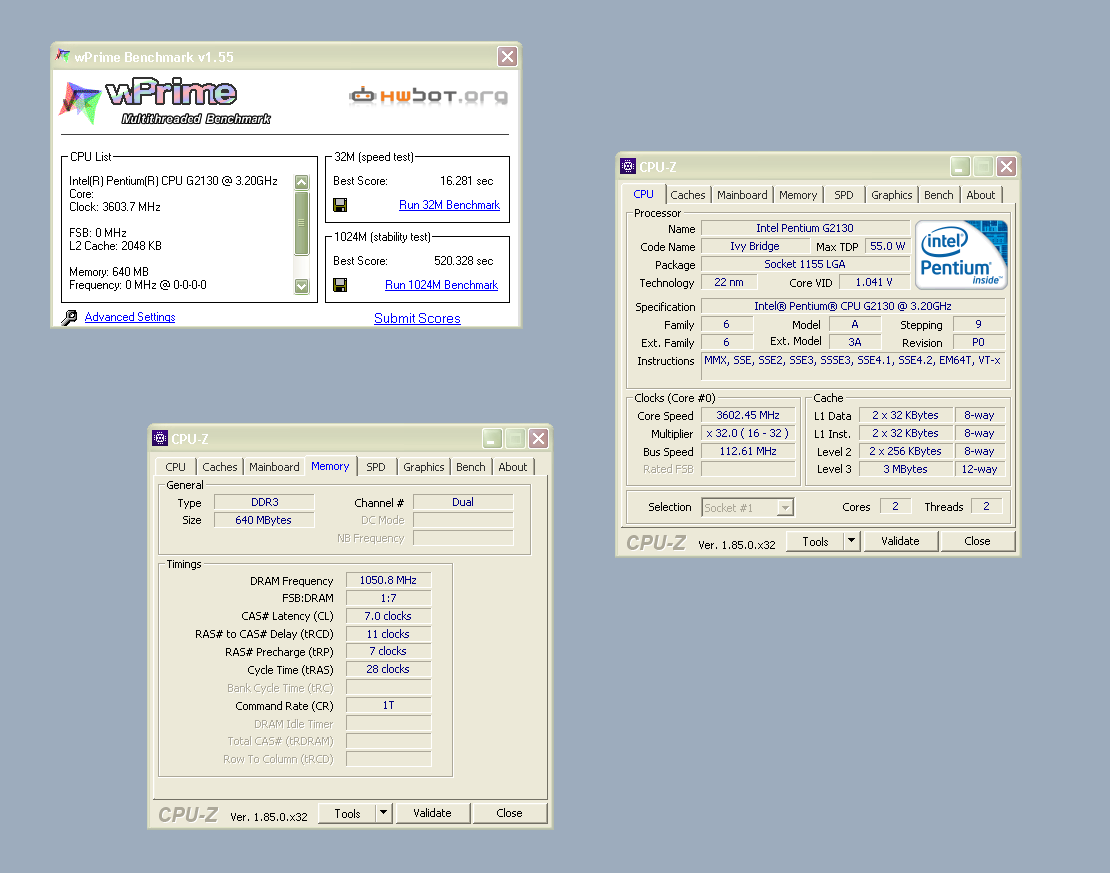Click the save icon beside Run 1024M Benchmark

click(340, 285)
